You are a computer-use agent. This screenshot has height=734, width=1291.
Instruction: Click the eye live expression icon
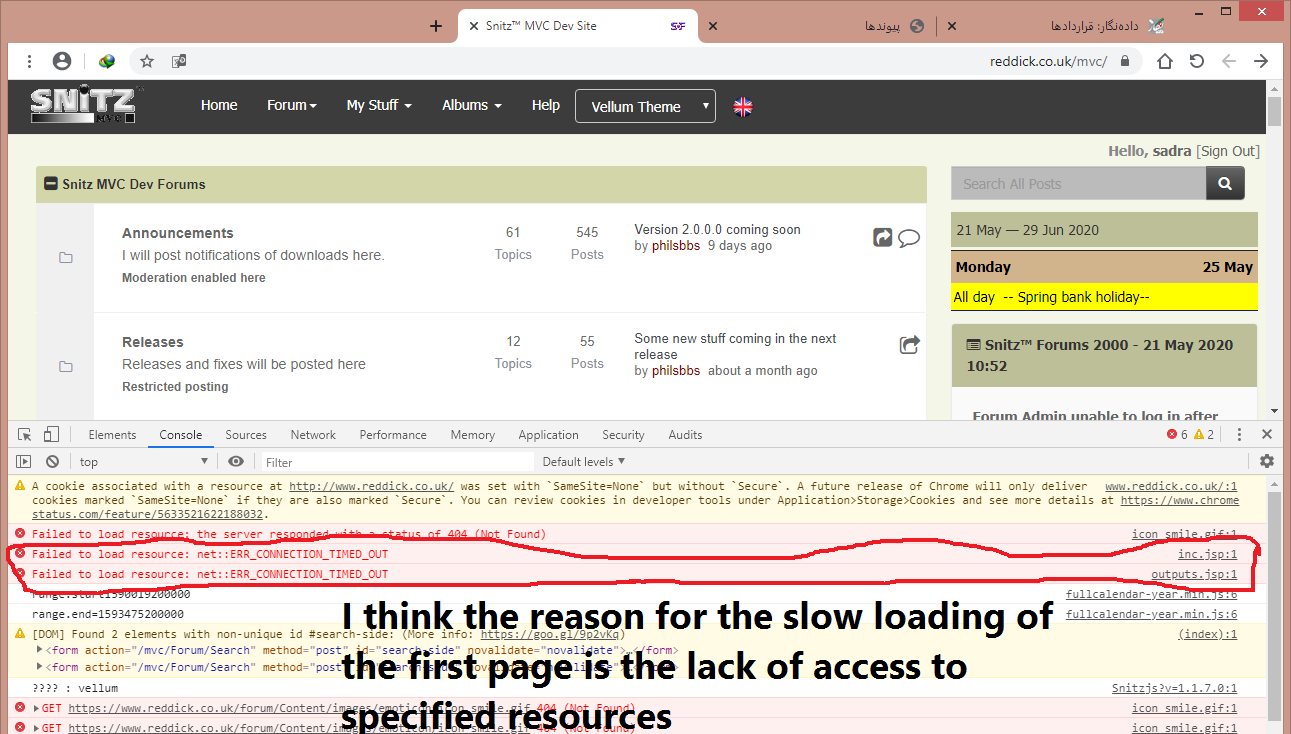click(236, 462)
